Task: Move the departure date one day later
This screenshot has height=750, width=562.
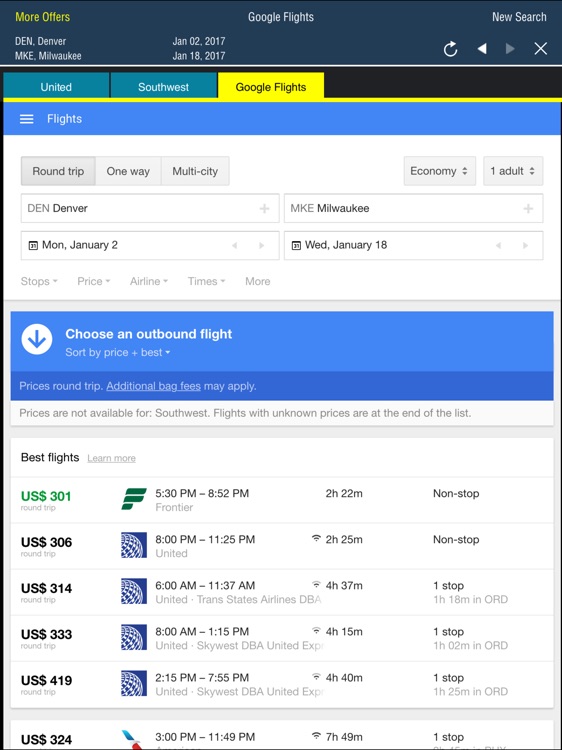Action: (x=262, y=245)
